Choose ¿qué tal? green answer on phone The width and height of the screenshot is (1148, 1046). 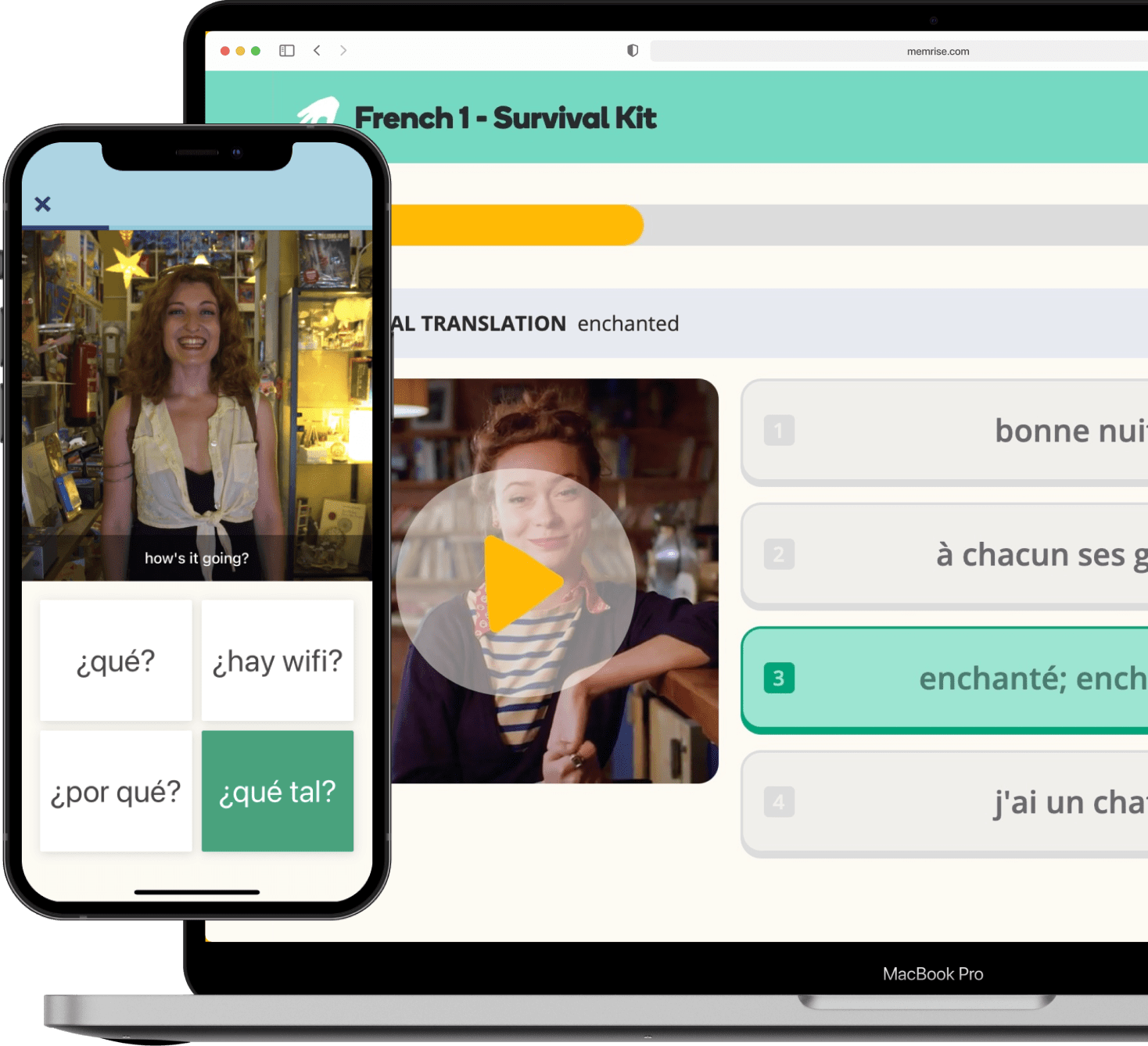click(x=278, y=791)
